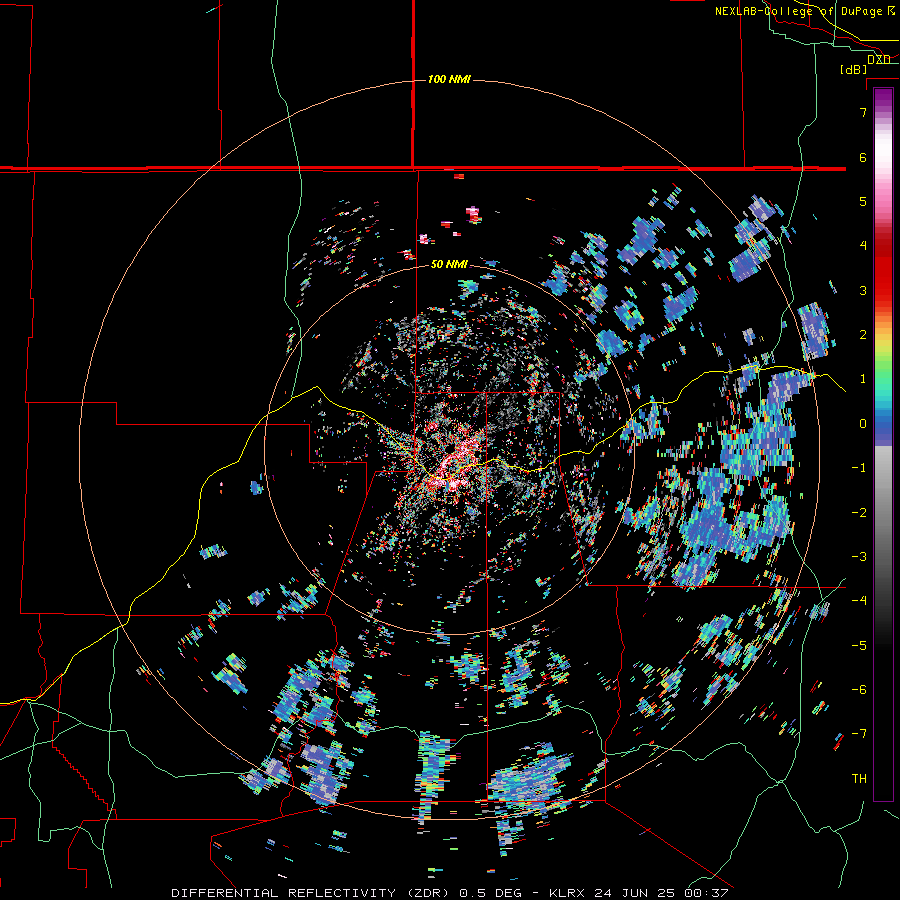Click the ZDR color scale bar
The image size is (900, 900).
[x=883, y=444]
